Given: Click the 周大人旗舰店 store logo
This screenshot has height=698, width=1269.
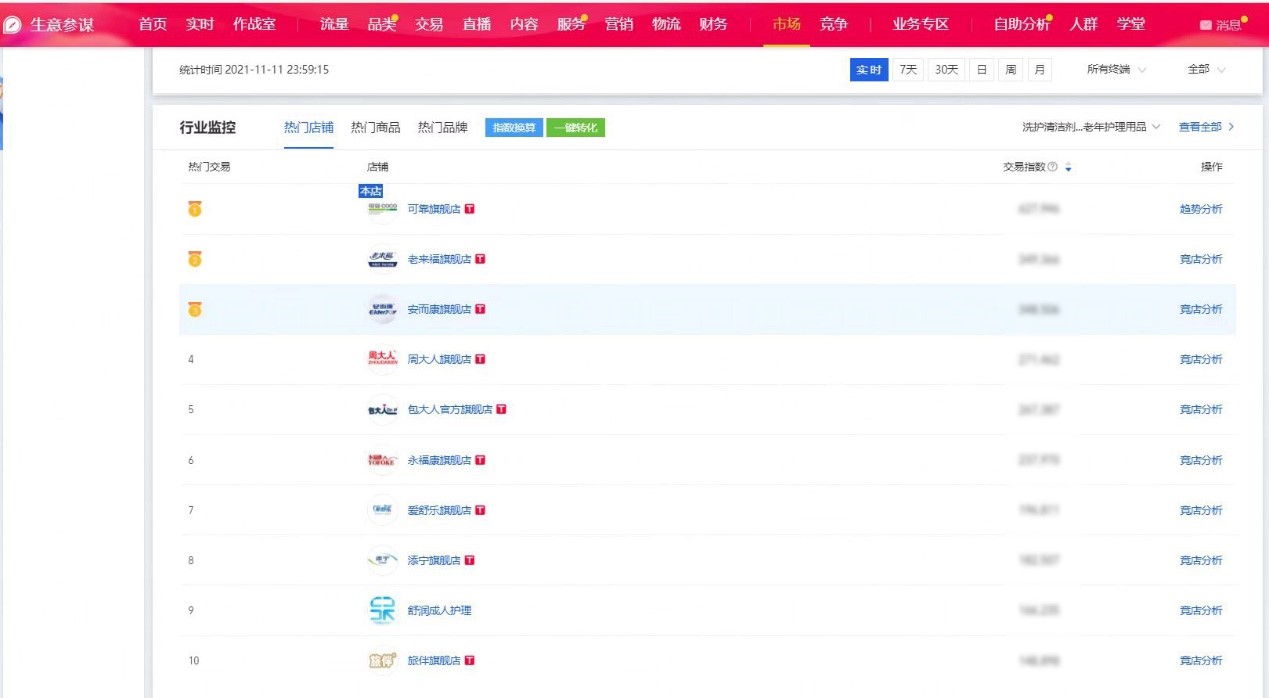Looking at the screenshot, I should [383, 359].
